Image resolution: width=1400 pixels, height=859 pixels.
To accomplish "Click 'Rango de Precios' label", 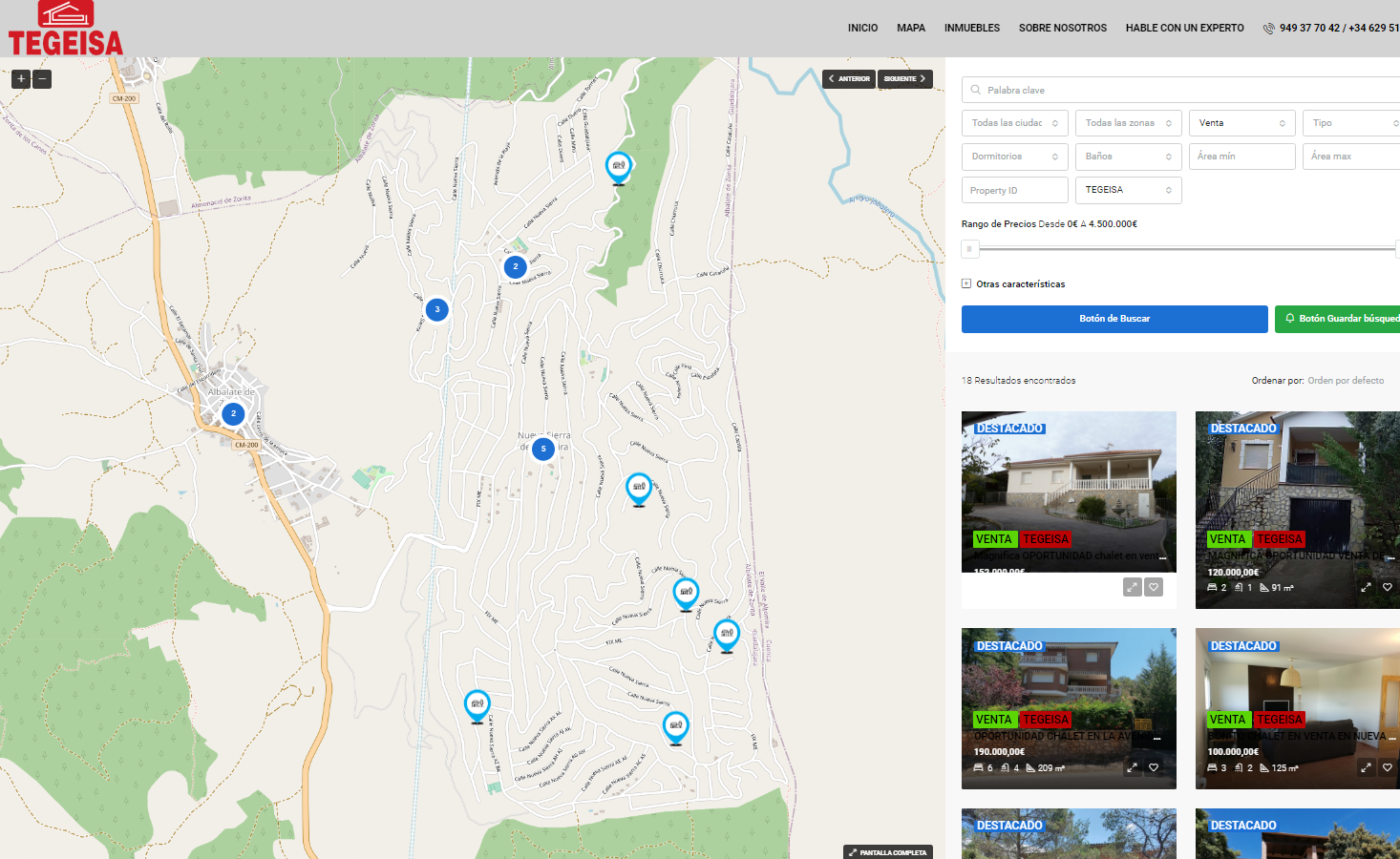I will click(x=999, y=224).
